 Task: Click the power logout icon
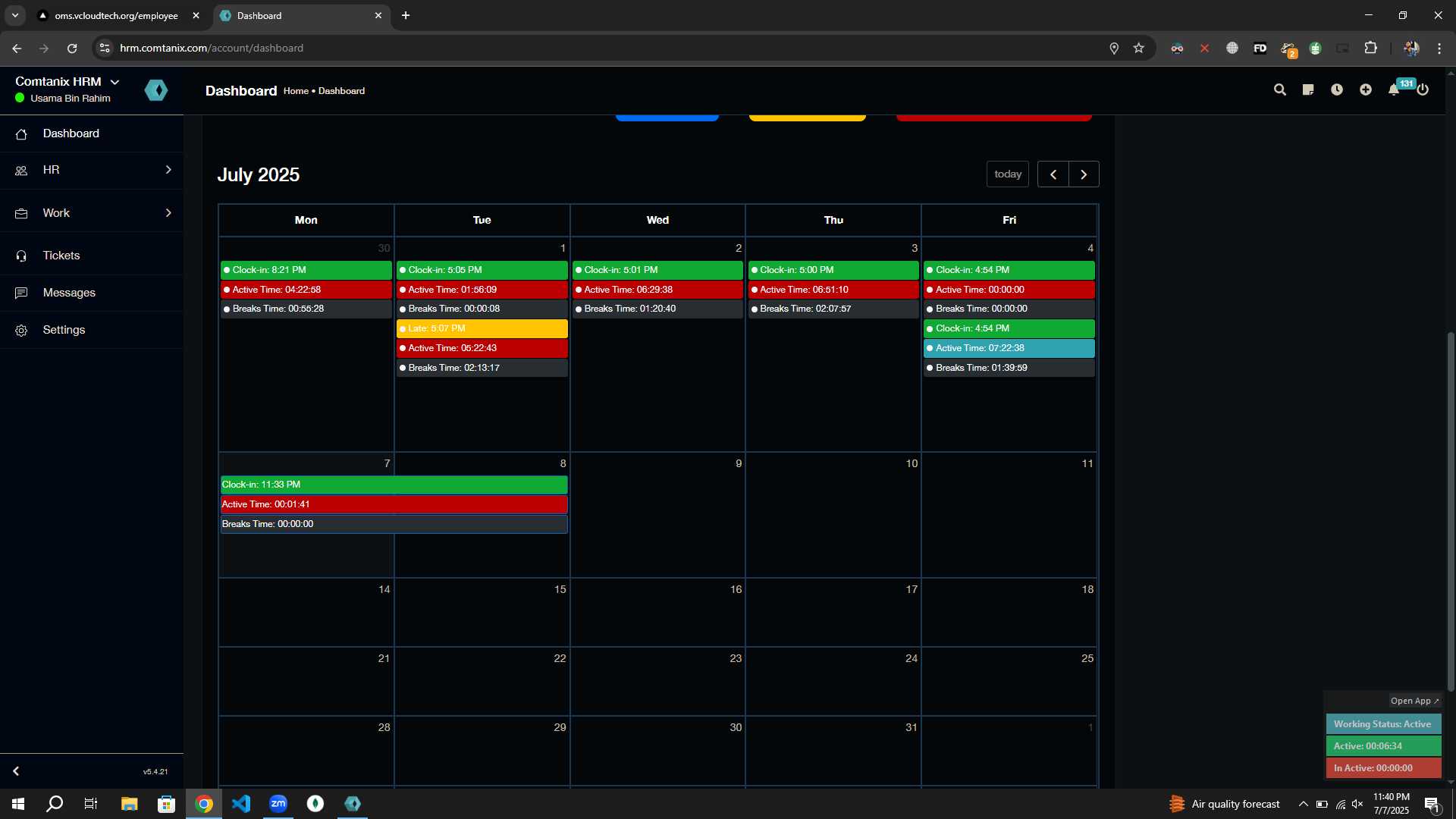(1423, 90)
